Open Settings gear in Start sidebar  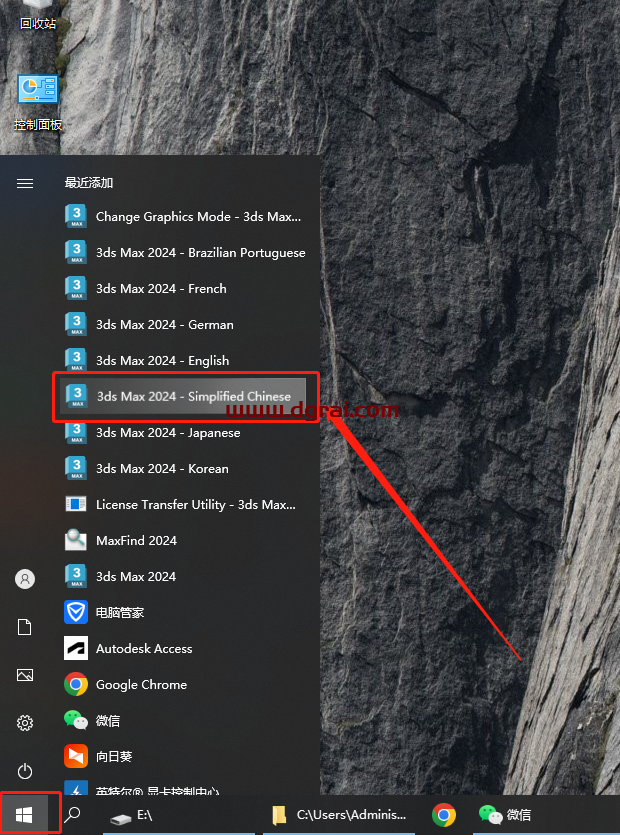pos(25,723)
